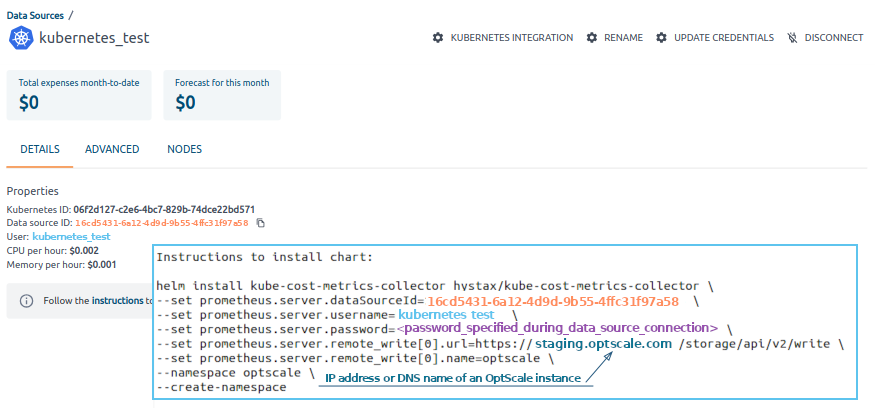This screenshot has width=875, height=417.
Task: Click the username value in helm command
Action: (446, 315)
